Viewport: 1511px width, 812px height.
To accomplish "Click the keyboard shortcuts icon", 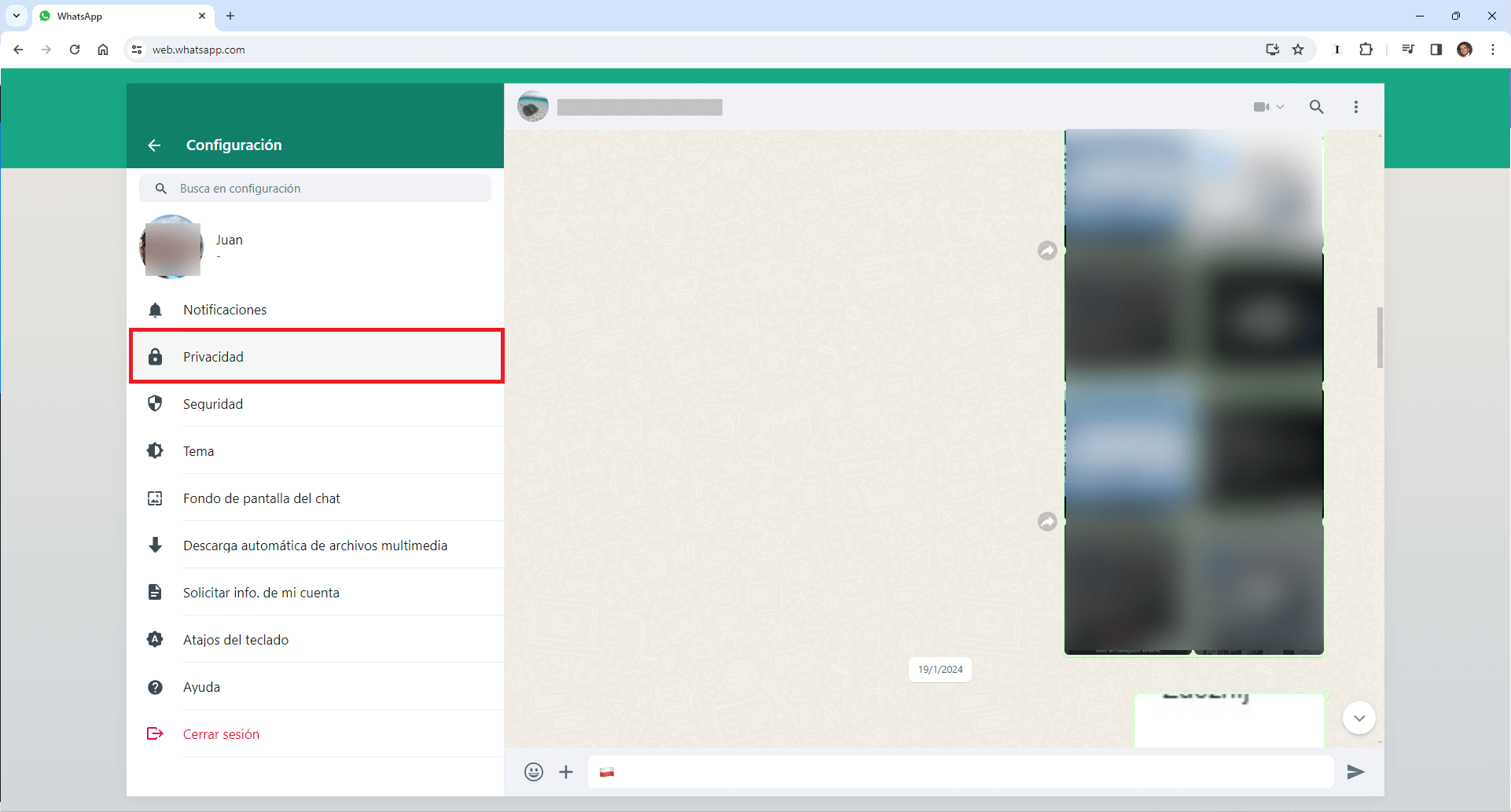I will tap(156, 640).
